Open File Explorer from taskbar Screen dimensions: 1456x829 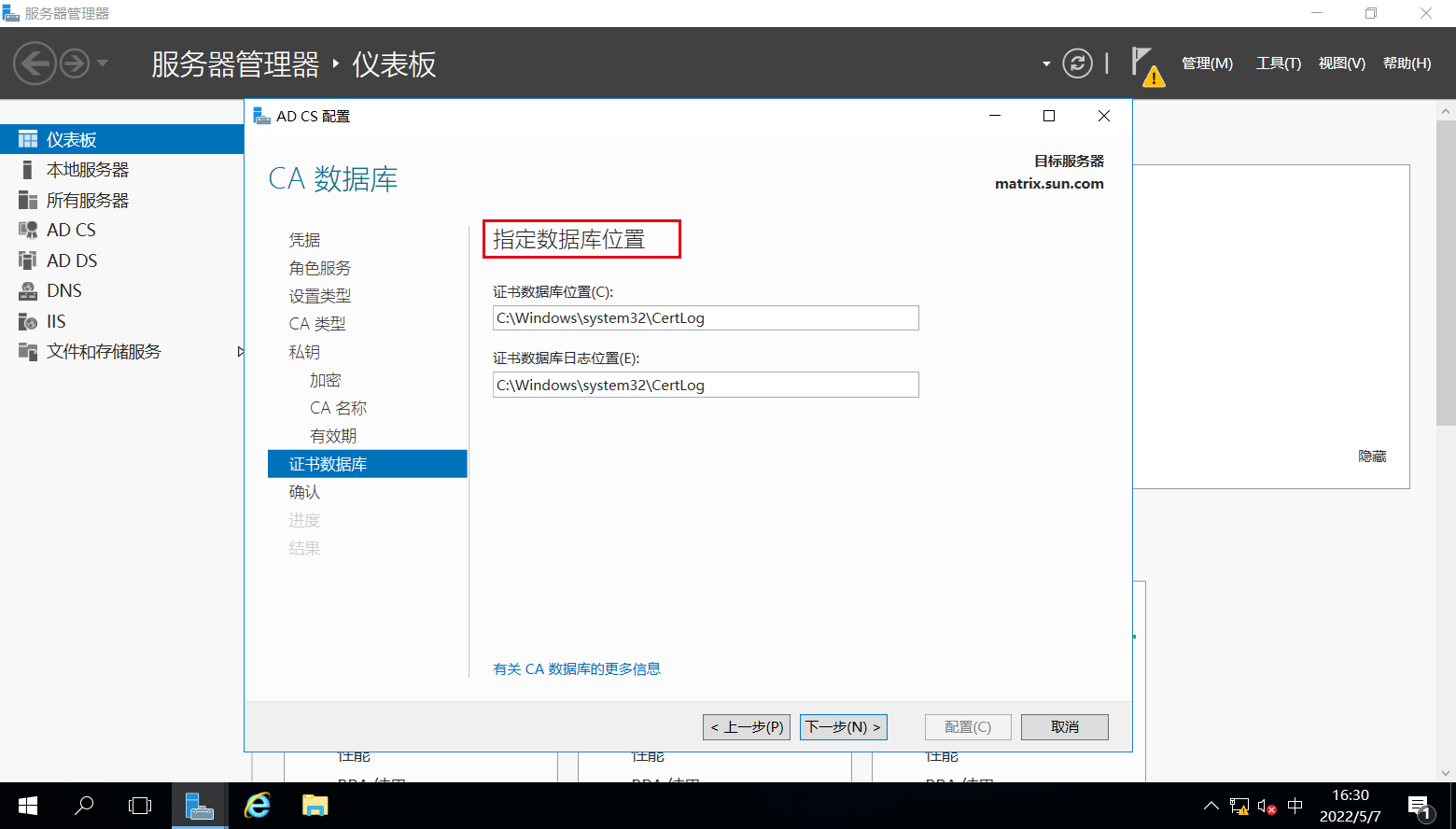(x=315, y=806)
